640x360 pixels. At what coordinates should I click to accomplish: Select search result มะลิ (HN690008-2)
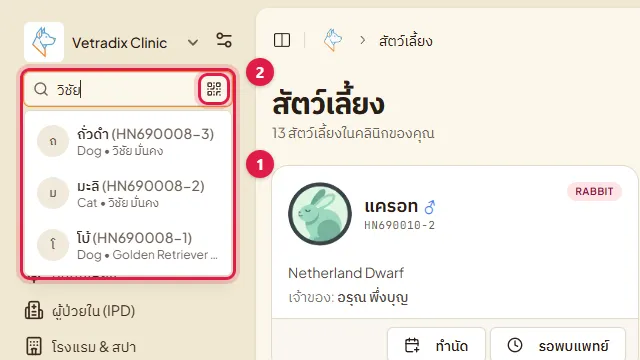(x=128, y=193)
